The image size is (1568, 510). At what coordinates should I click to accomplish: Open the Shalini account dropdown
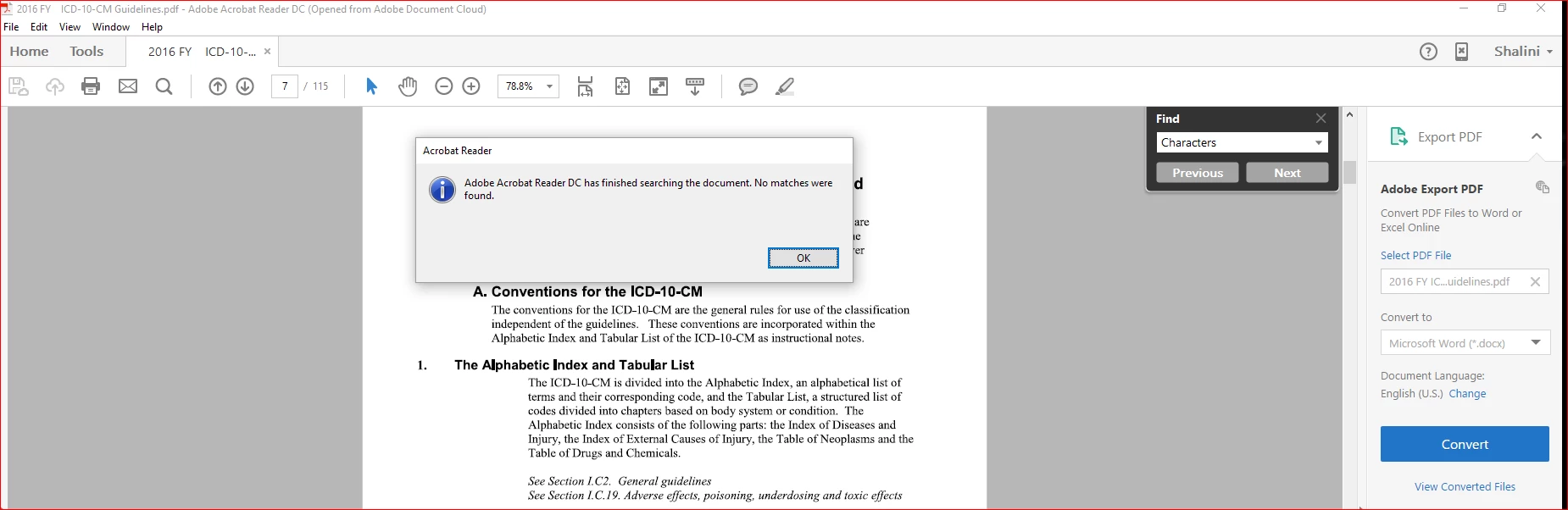click(x=1523, y=52)
